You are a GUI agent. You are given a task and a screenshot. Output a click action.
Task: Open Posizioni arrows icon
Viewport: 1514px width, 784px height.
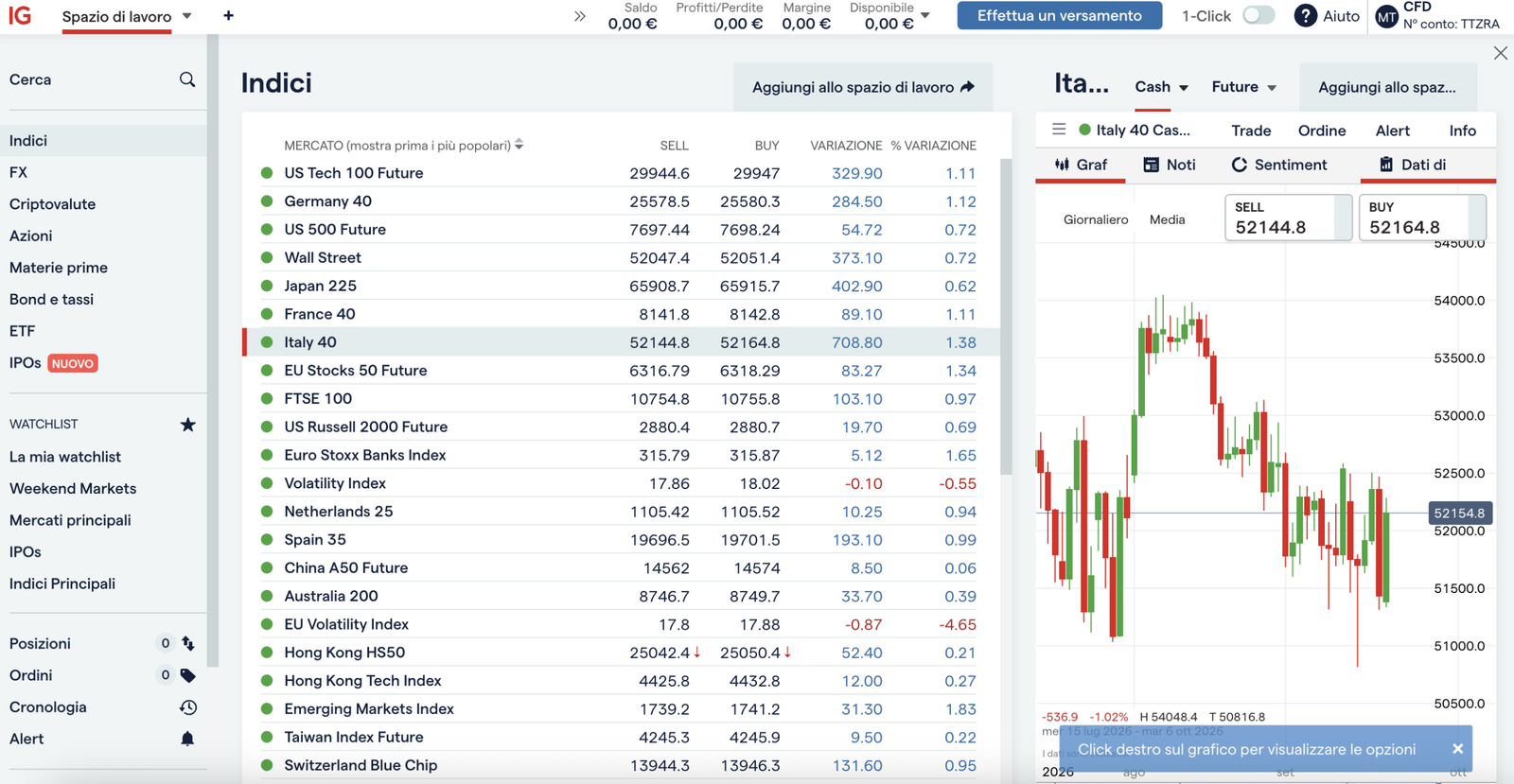(x=188, y=644)
